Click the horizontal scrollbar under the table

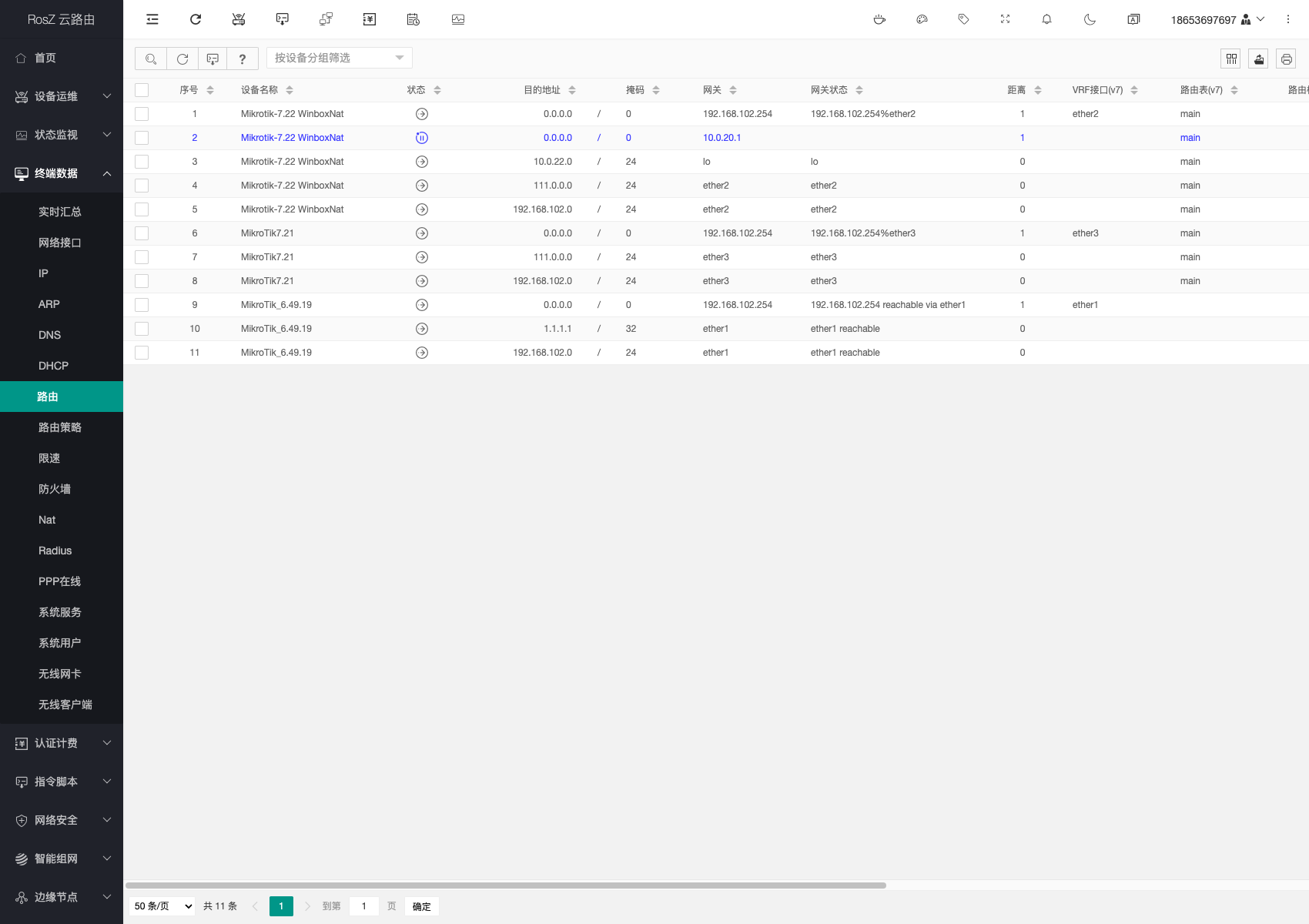(505, 885)
